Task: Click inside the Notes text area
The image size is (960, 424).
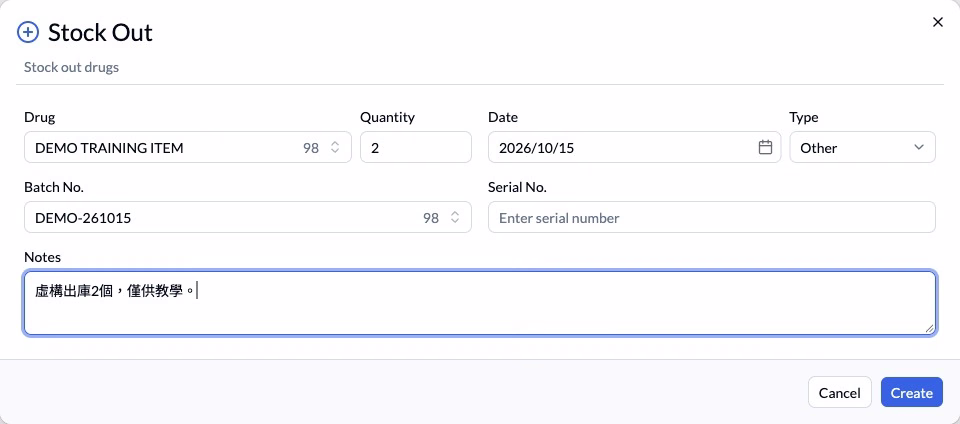Action: point(480,303)
